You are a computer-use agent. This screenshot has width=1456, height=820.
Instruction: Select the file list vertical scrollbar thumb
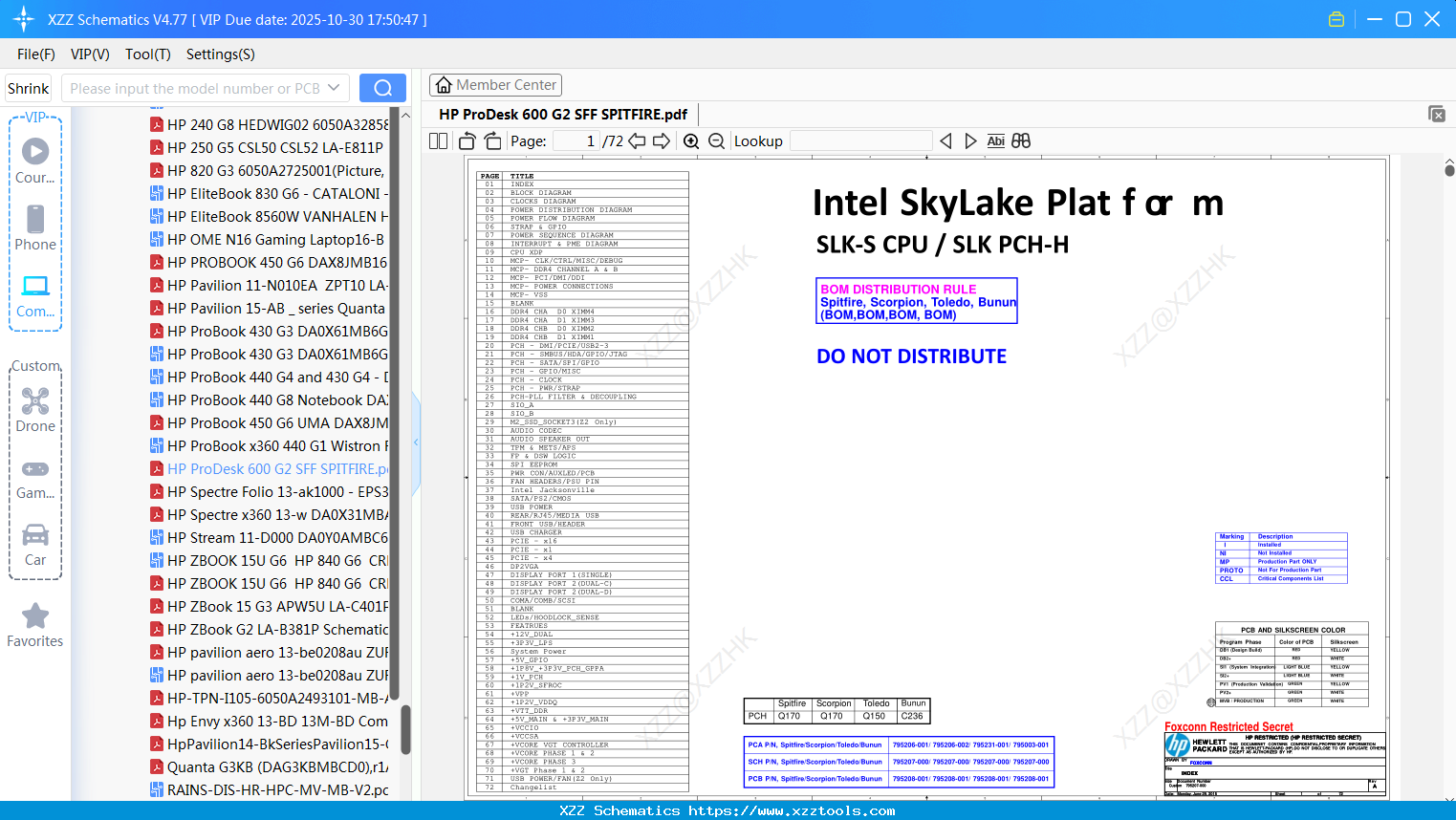pyautogui.click(x=405, y=729)
